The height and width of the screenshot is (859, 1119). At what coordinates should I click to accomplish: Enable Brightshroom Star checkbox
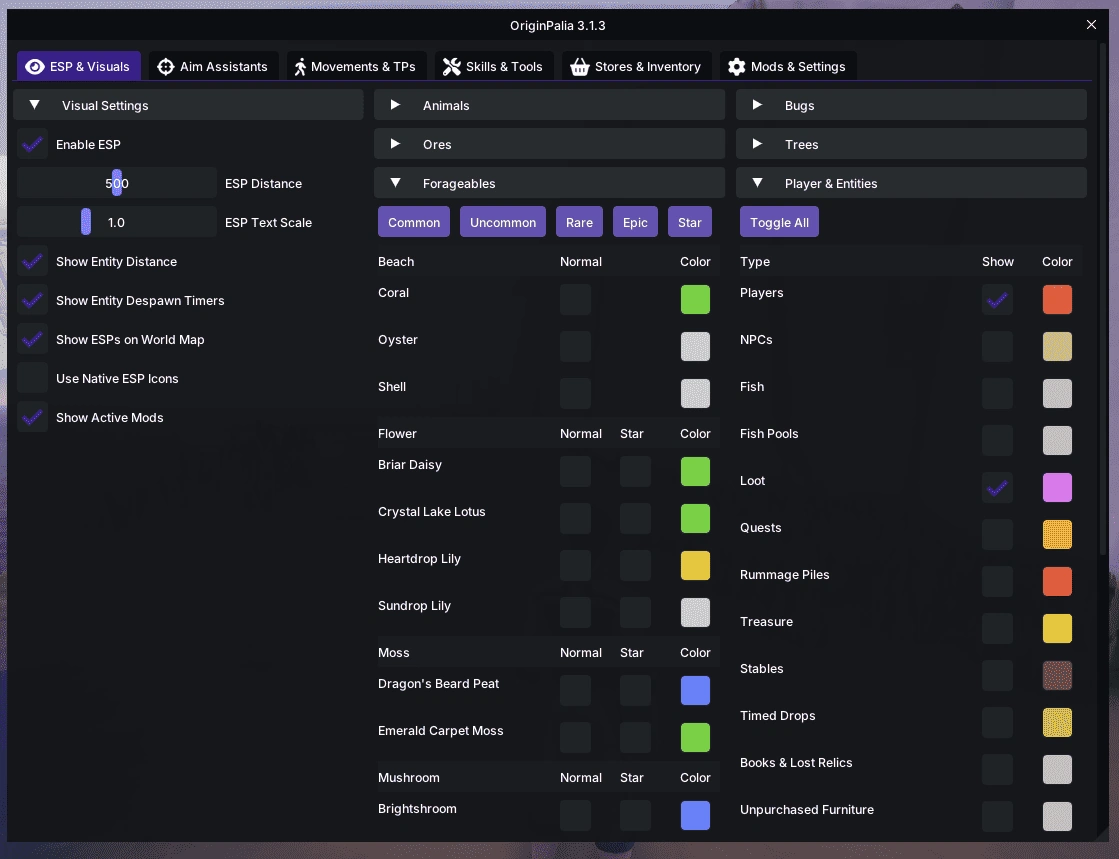click(x=635, y=815)
